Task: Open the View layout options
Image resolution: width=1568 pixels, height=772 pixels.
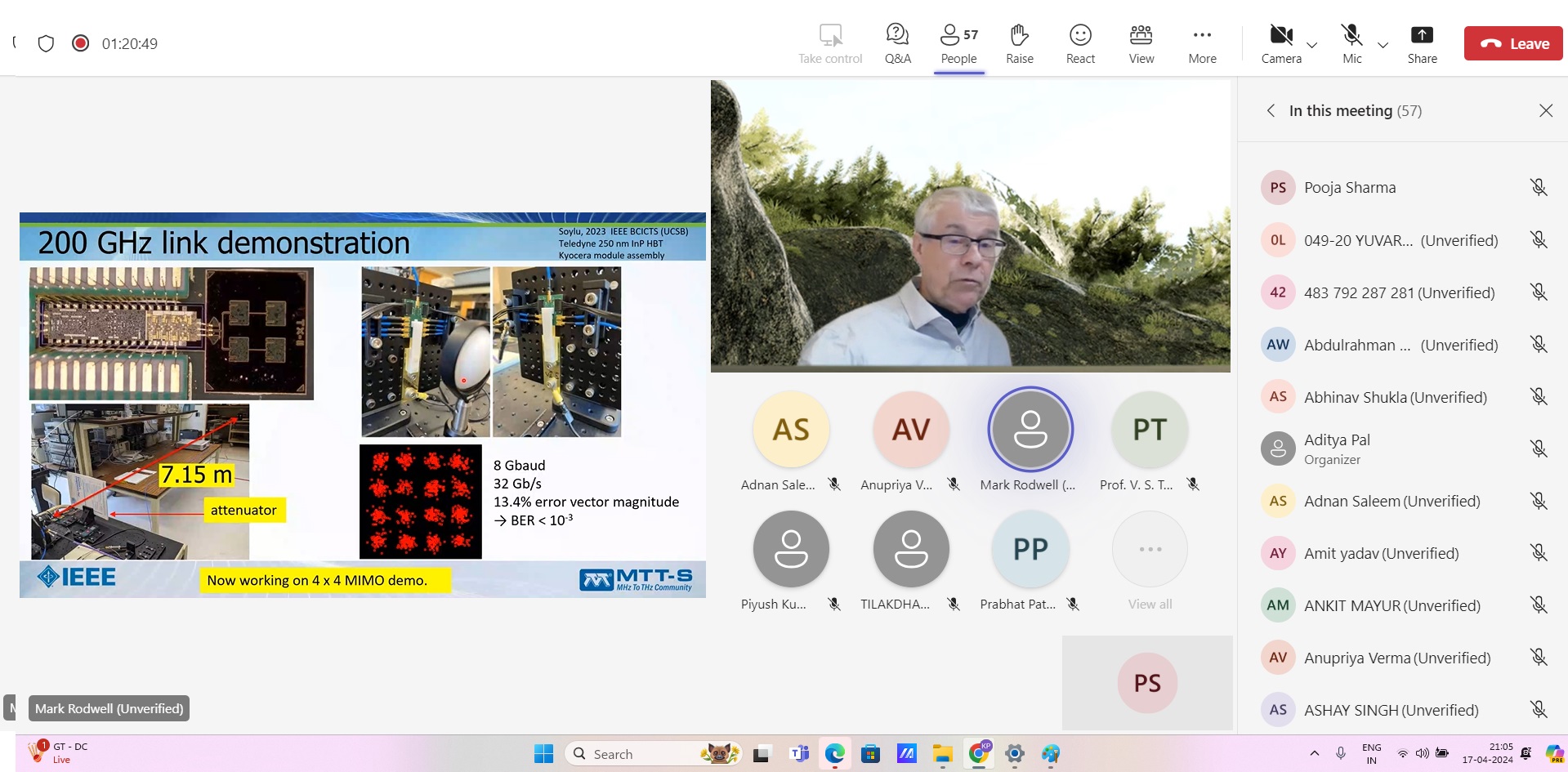Action: (x=1141, y=43)
